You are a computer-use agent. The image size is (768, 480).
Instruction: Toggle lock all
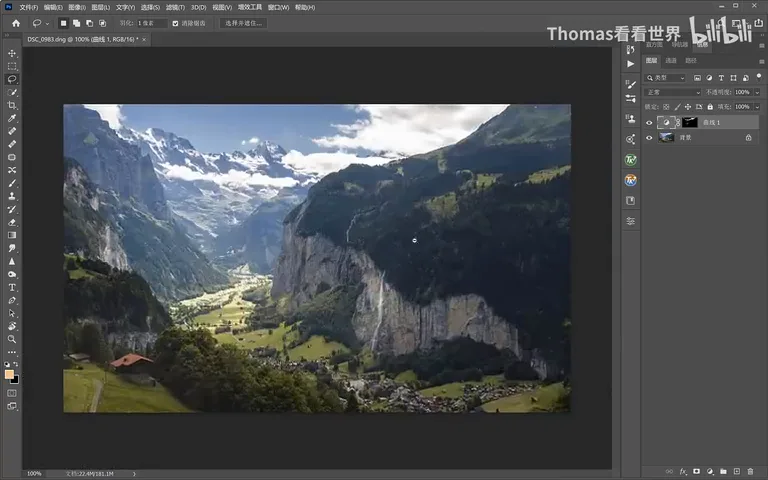pyautogui.click(x=710, y=107)
